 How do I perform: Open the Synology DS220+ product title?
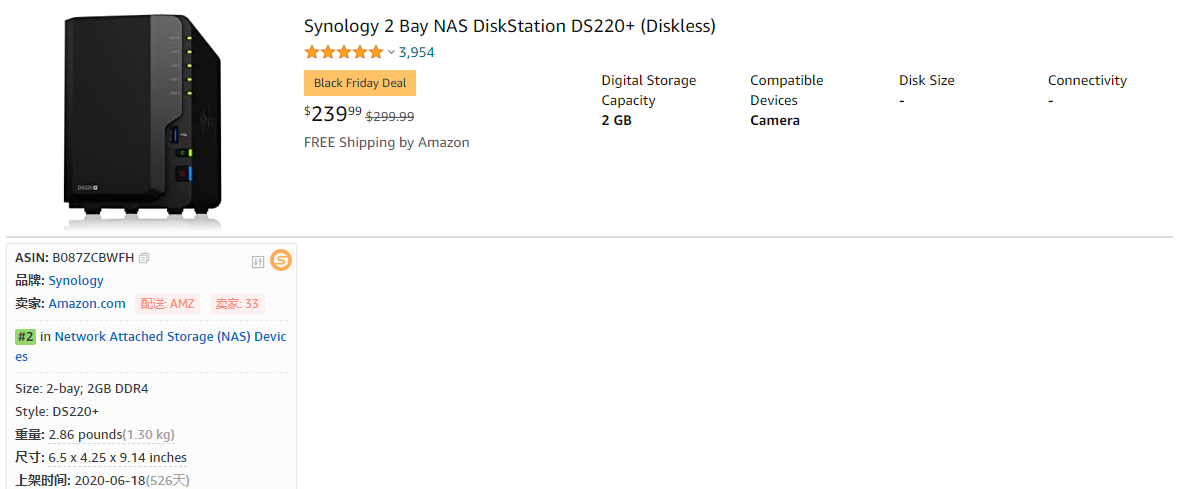tap(509, 26)
